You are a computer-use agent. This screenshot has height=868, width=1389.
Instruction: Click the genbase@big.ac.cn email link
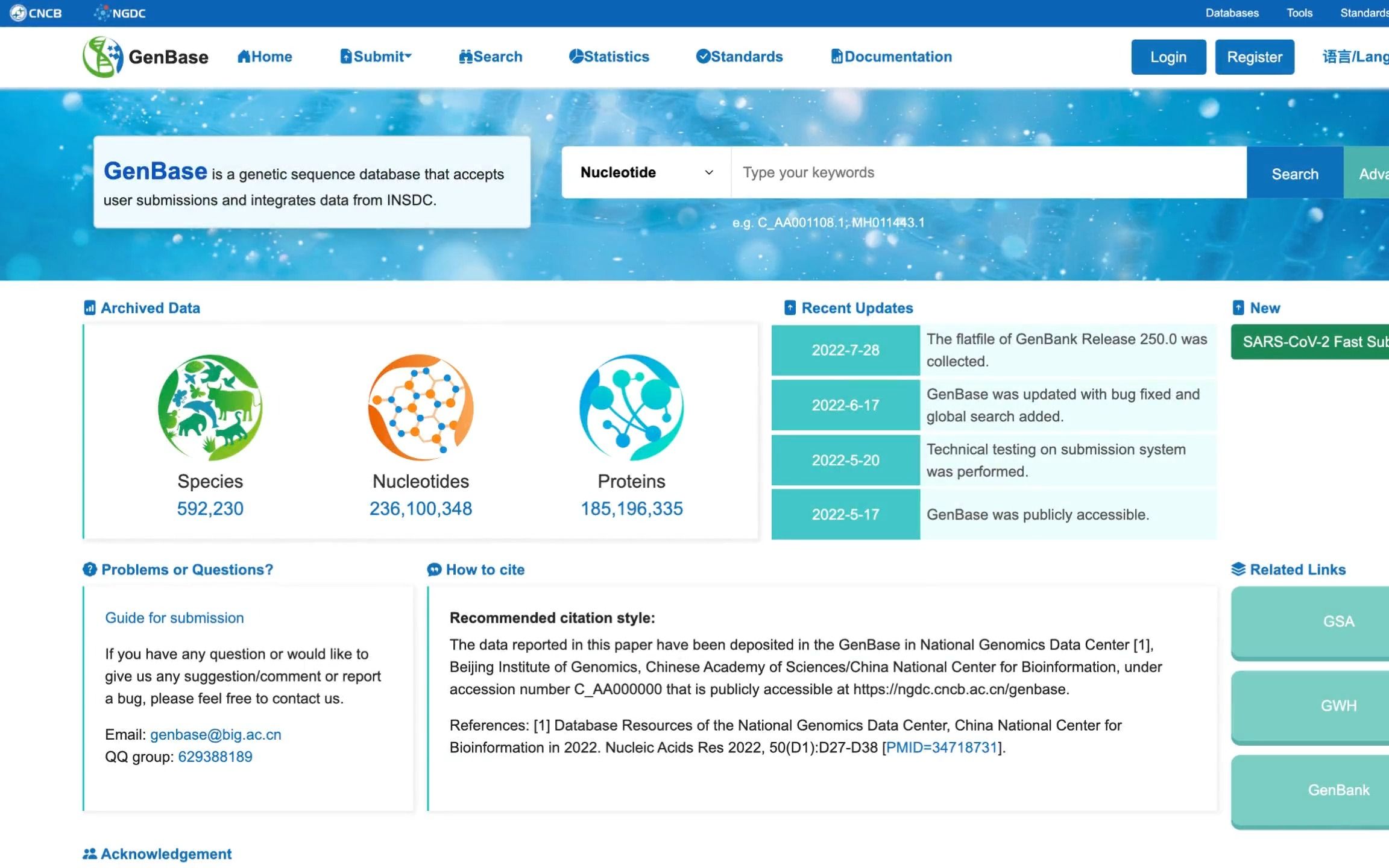click(x=216, y=735)
